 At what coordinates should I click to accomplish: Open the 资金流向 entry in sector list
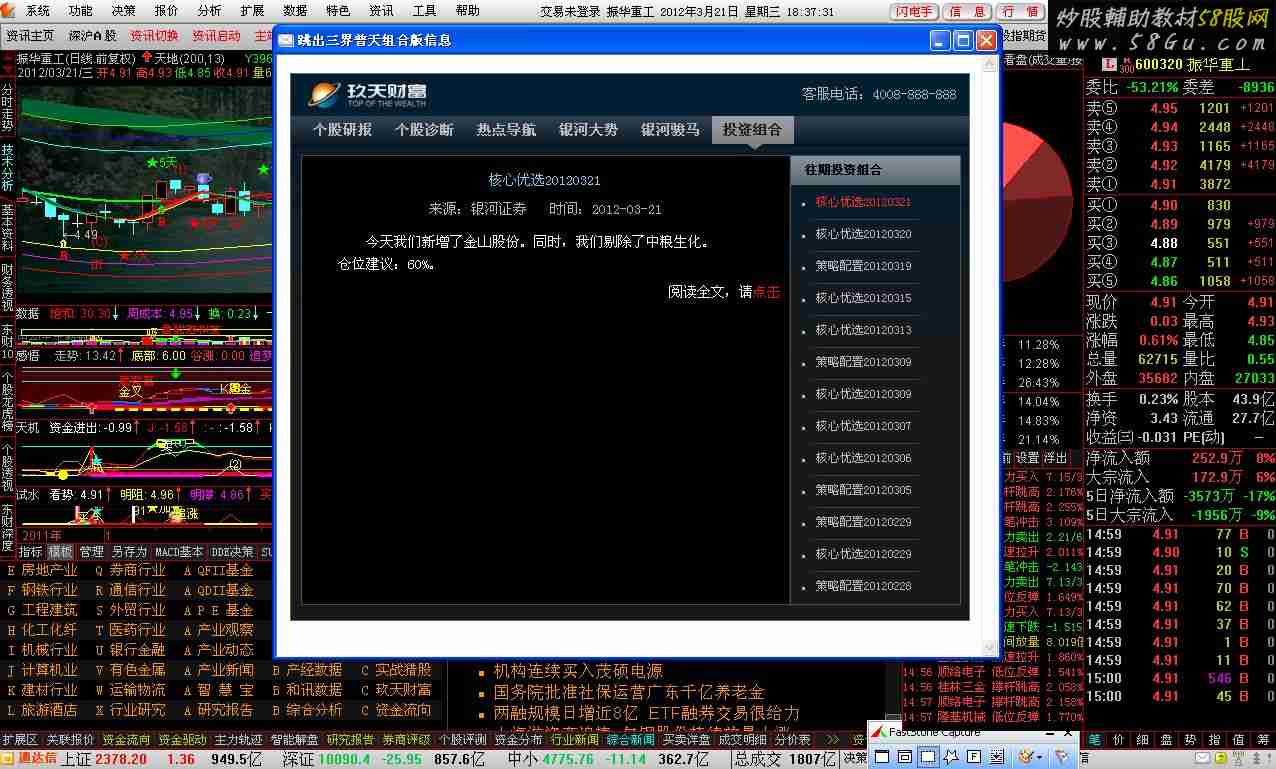point(403,710)
